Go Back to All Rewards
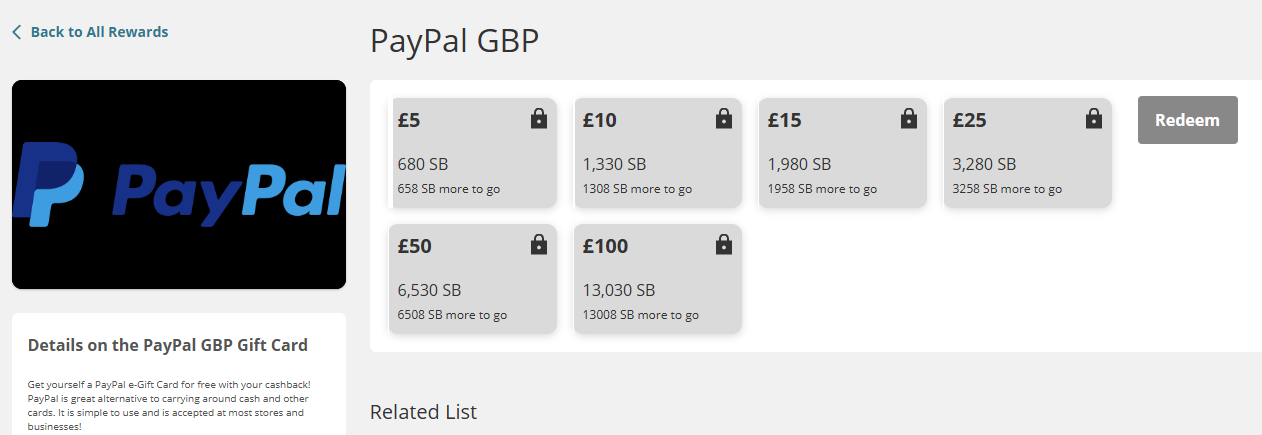Screen dimensions: 1262x435 click(99, 32)
